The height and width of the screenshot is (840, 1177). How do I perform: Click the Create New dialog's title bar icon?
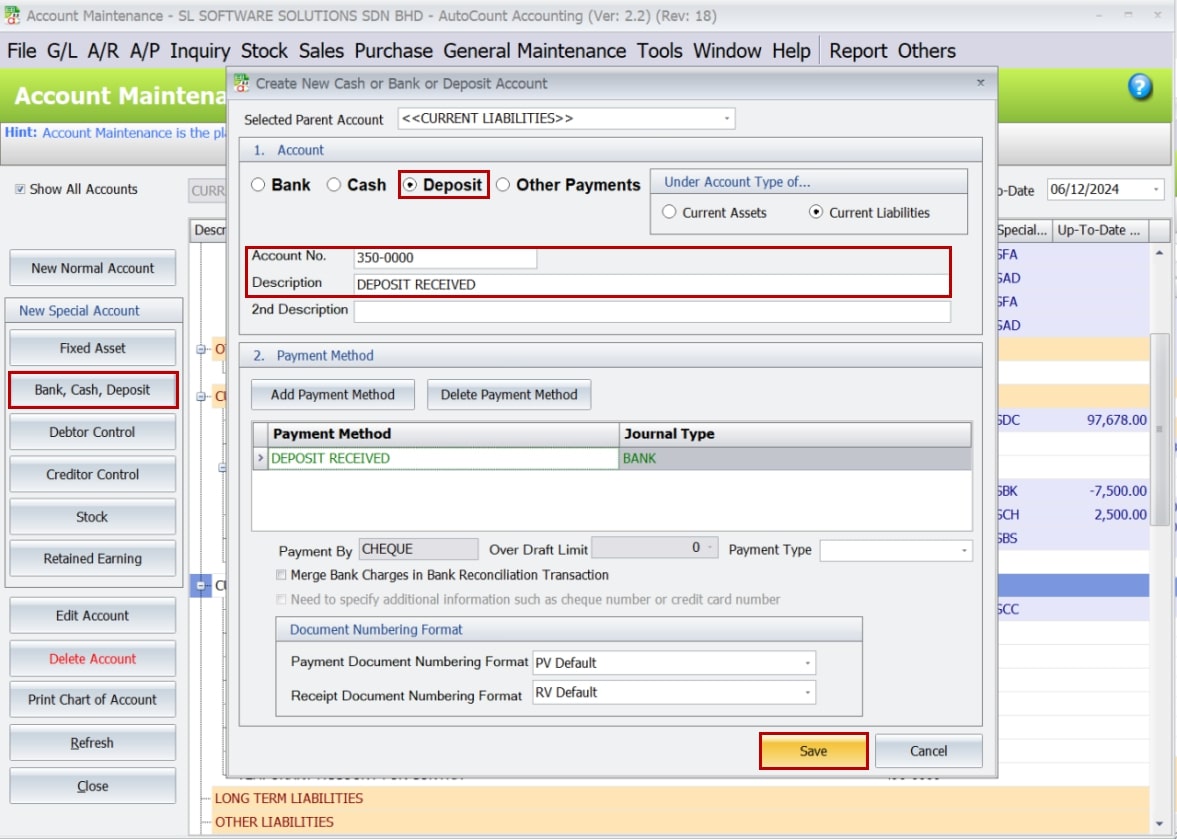click(x=239, y=83)
